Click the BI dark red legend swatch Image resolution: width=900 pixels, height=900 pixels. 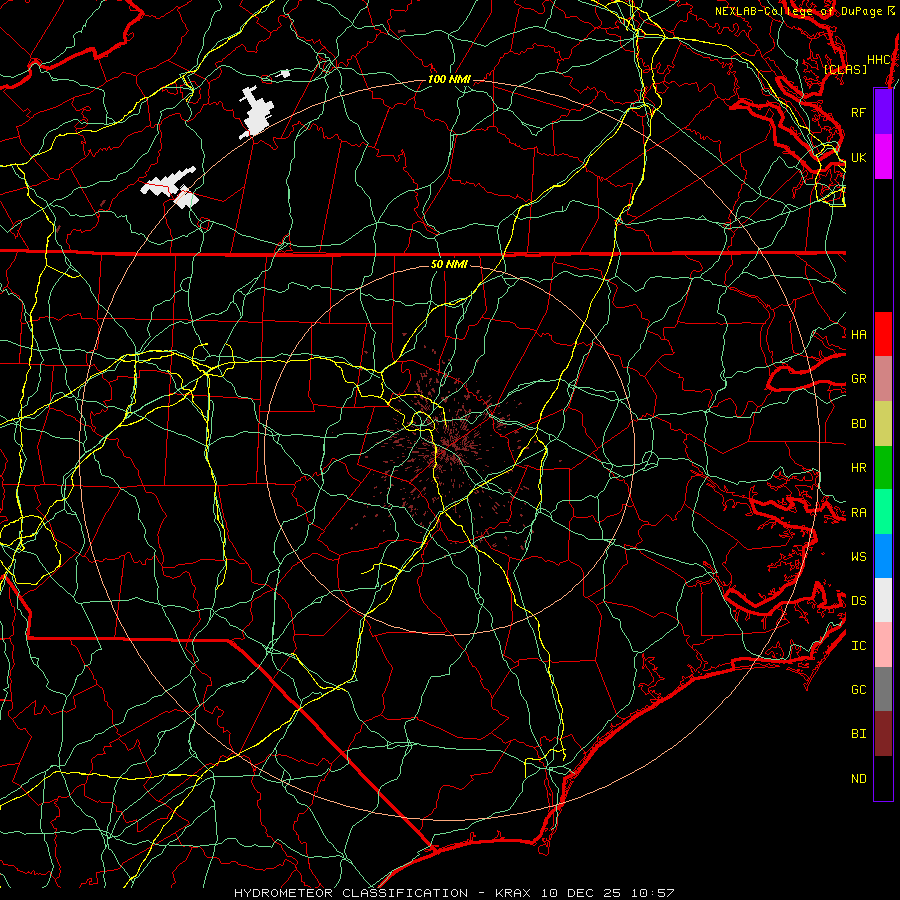point(883,734)
